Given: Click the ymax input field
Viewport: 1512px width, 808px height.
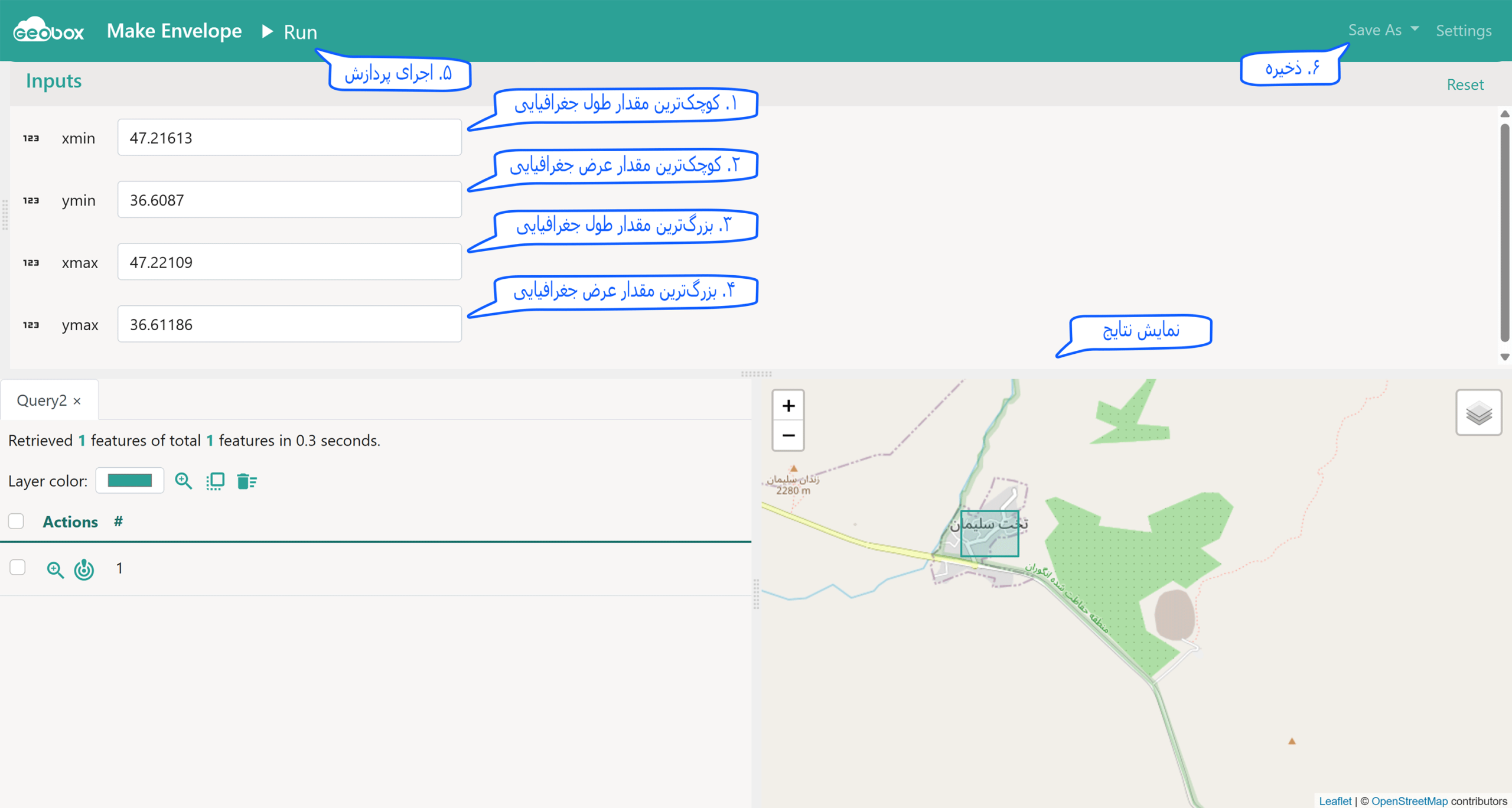Looking at the screenshot, I should [289, 324].
